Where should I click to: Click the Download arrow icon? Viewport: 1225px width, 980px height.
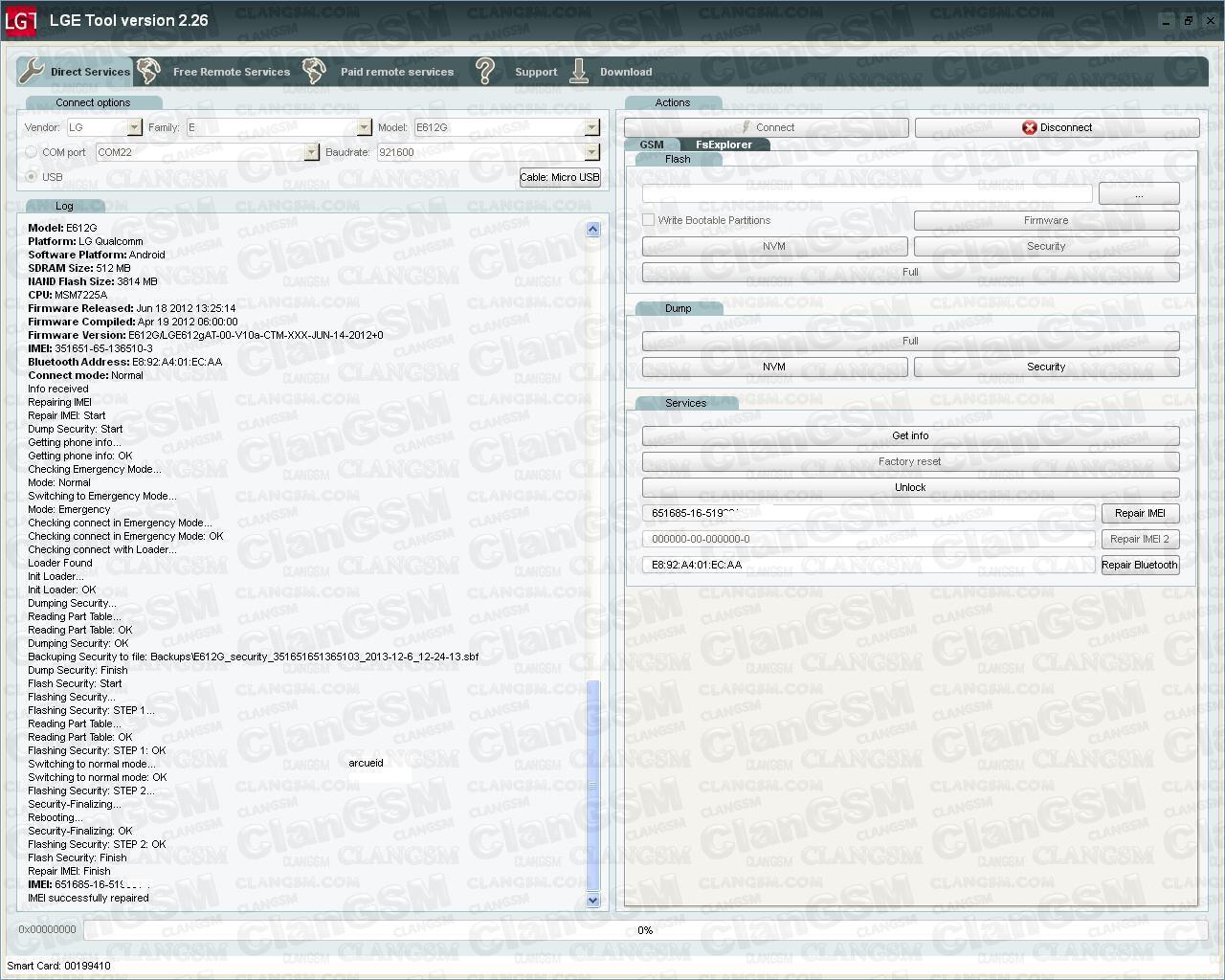pyautogui.click(x=579, y=71)
